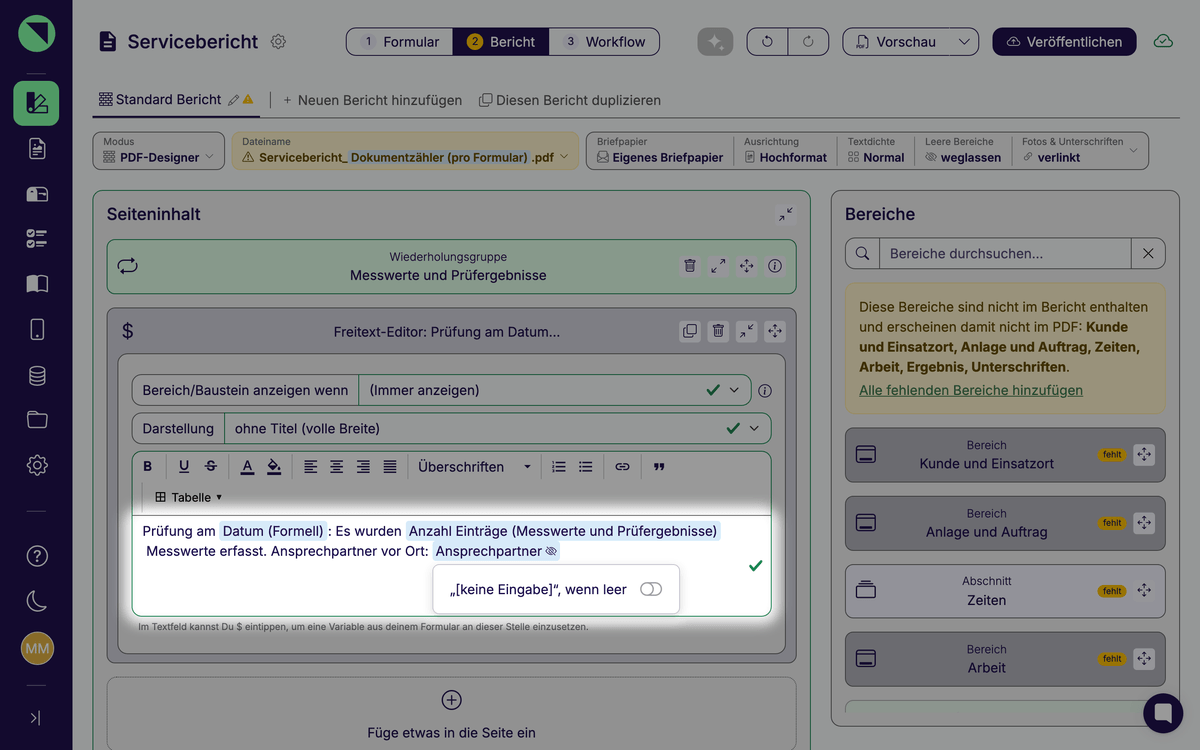Toggle '[keine Eingabe]', wenn leer switch

click(651, 589)
